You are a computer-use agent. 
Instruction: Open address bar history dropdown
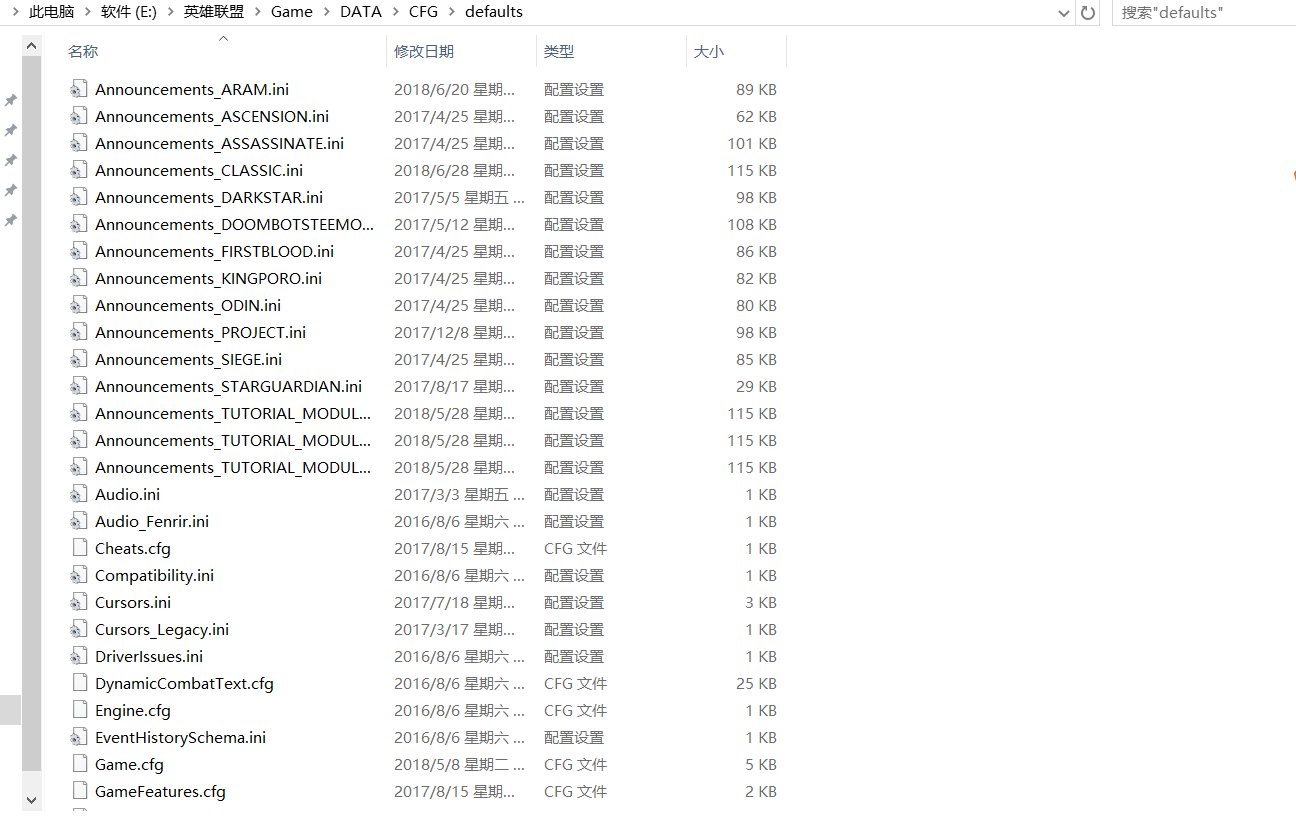(1064, 13)
